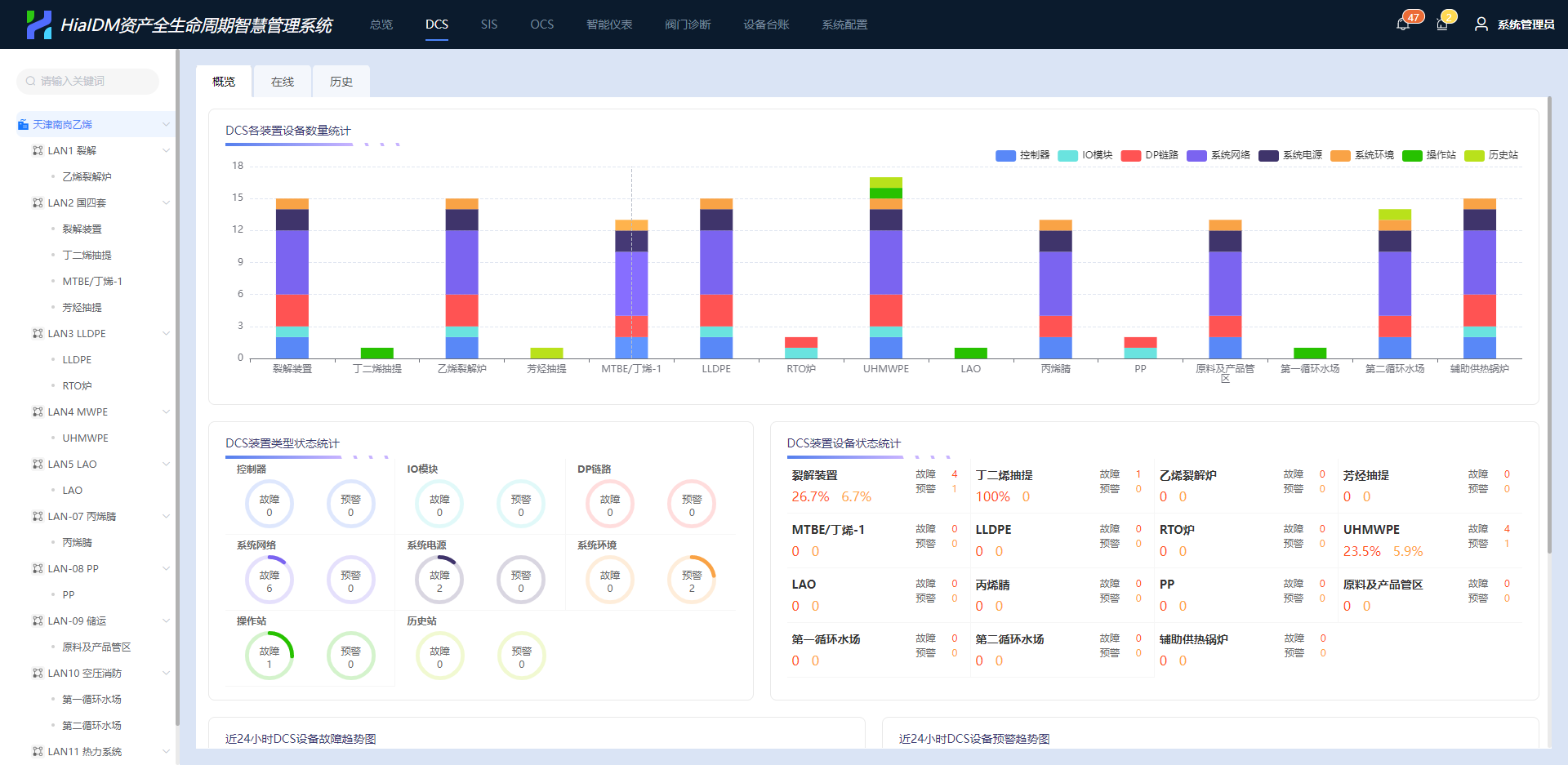Click the 系统网络 purple legend swatch
Viewport: 1568px width, 765px height.
1196,155
